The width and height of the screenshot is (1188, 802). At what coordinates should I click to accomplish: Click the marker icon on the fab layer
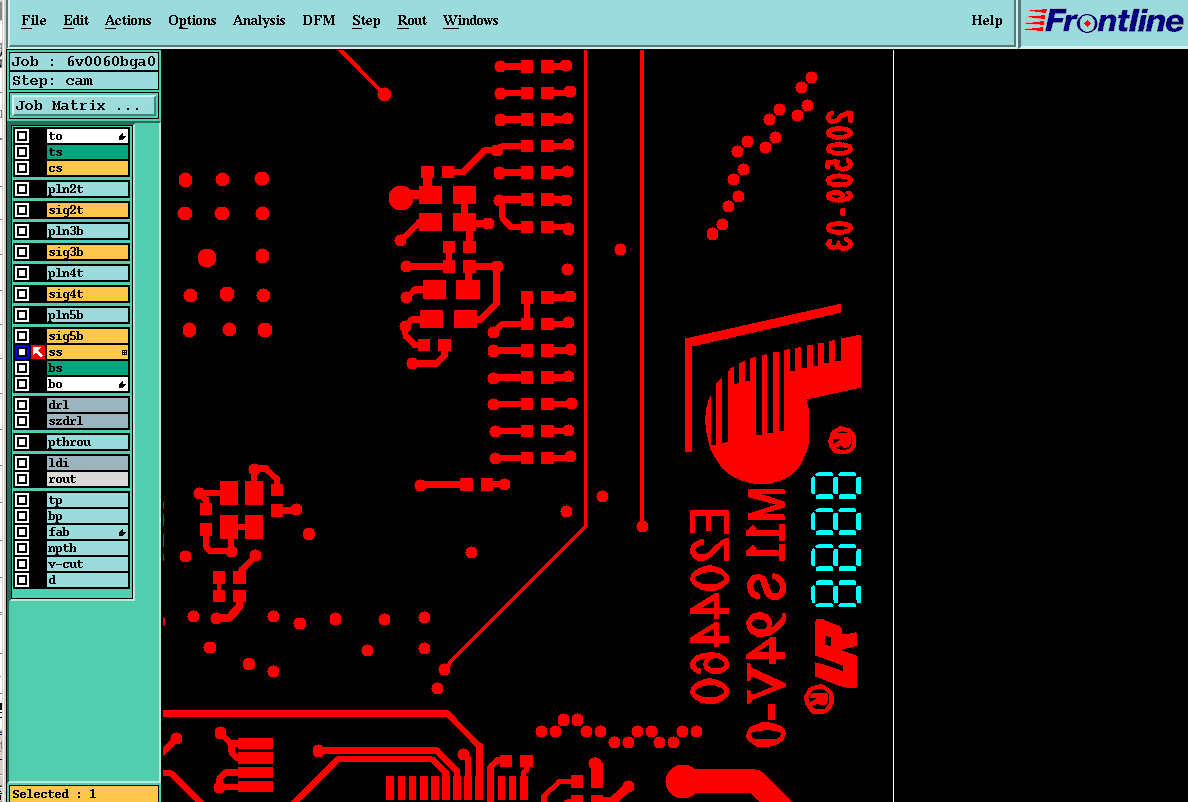[x=121, y=532]
